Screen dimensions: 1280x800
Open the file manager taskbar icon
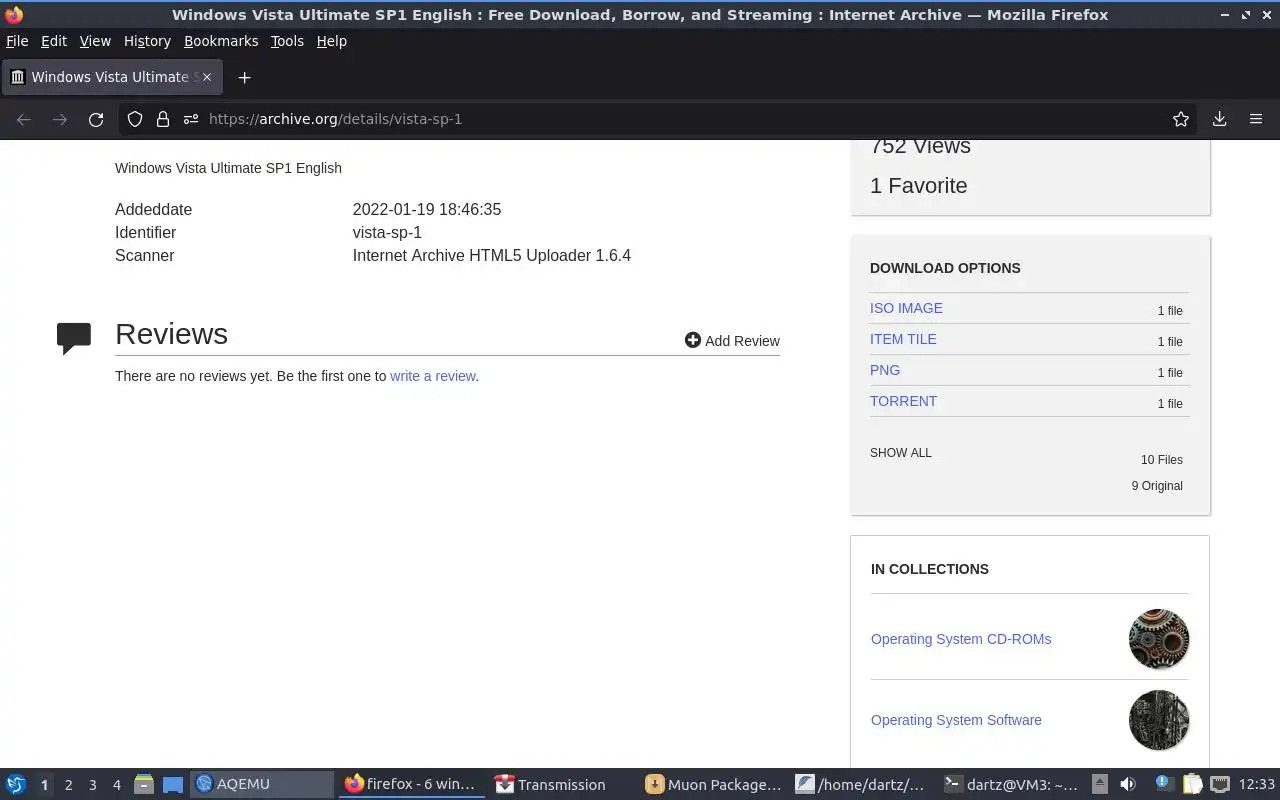[144, 784]
